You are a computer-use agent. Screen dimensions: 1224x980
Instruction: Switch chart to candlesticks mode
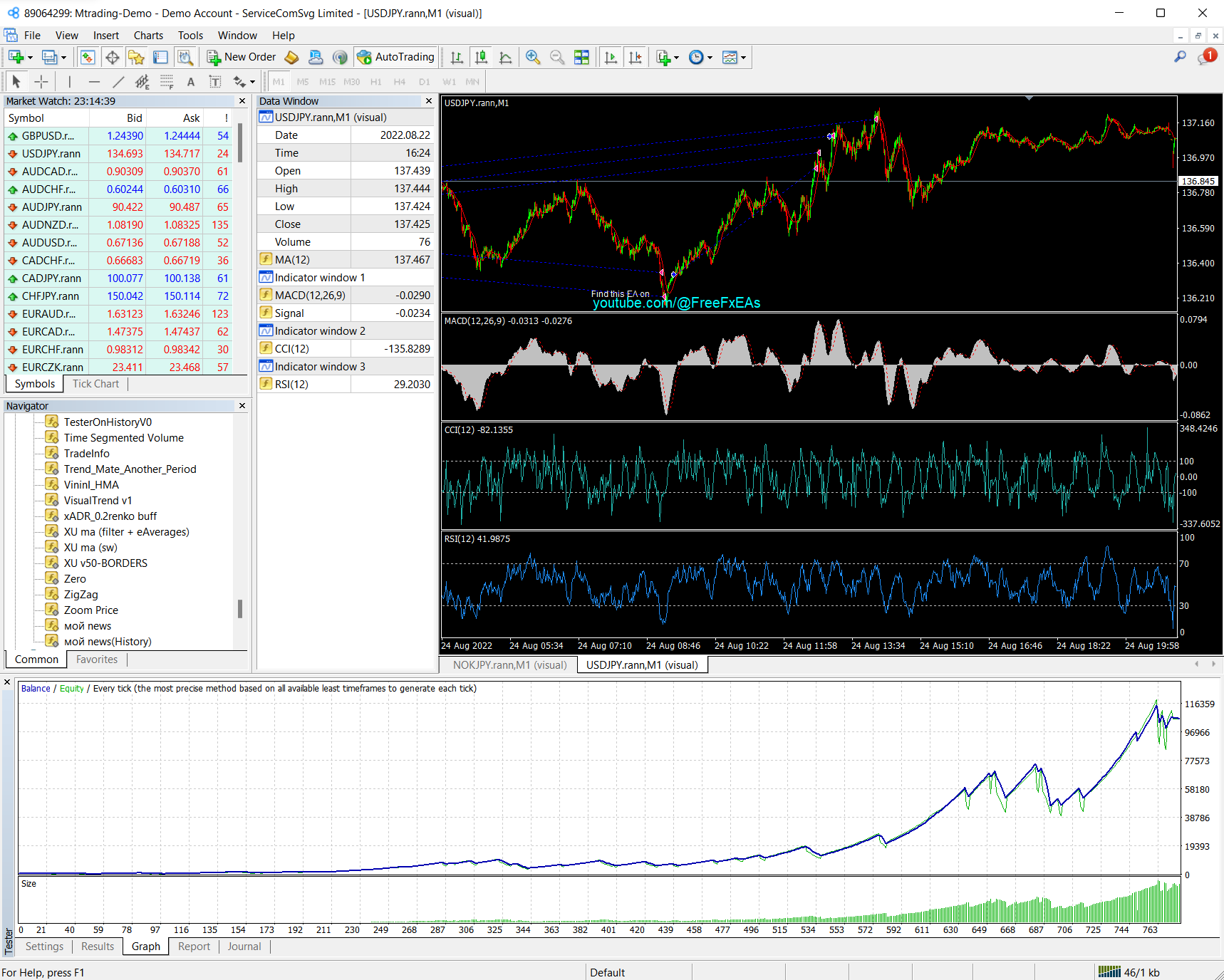482,58
